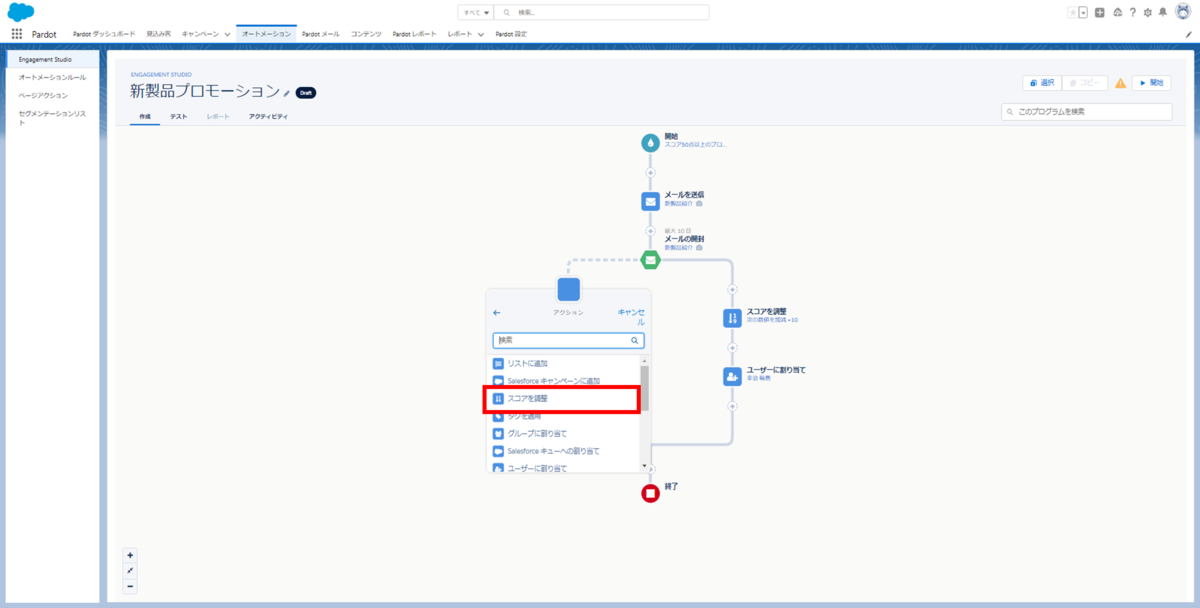The height and width of the screenshot is (608, 1200).
Task: Expand the レポート nav chevron
Action: 481,34
